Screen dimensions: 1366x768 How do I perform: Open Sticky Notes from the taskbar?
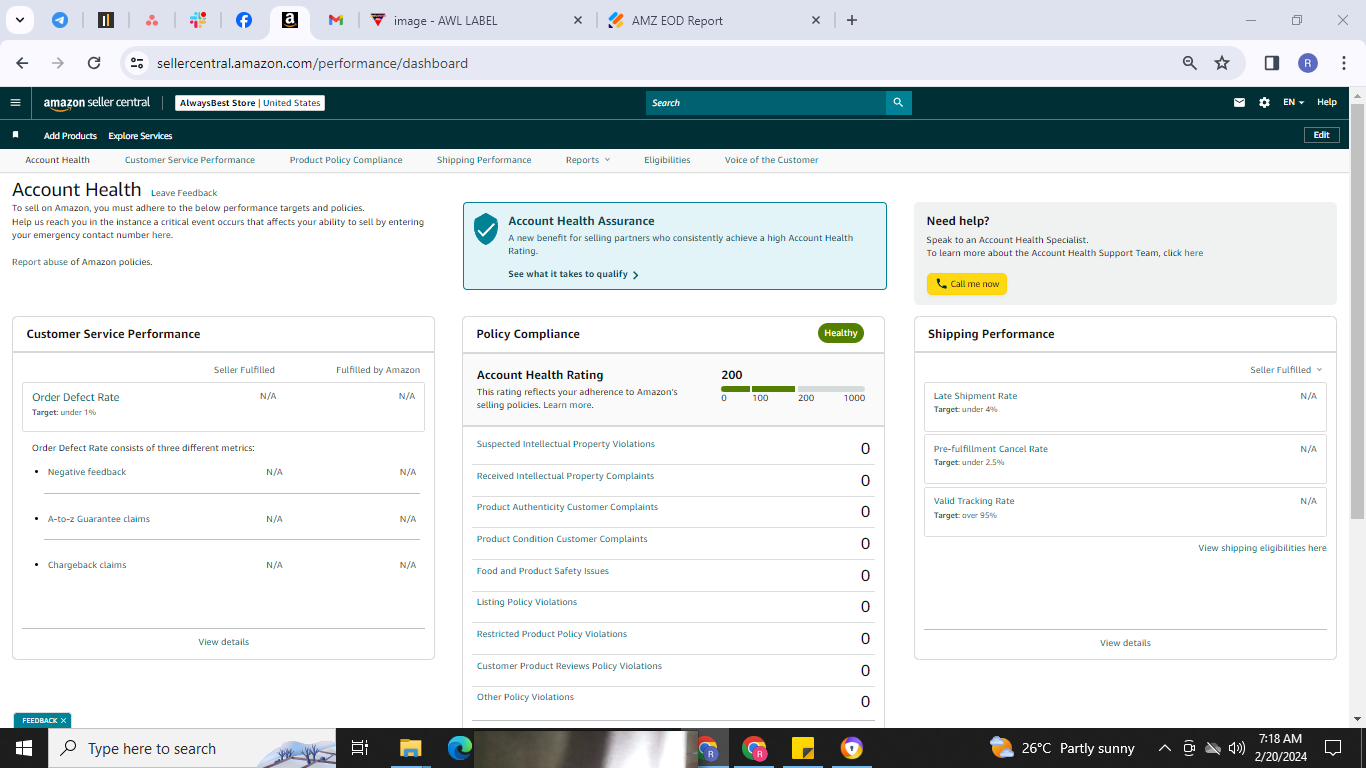803,748
